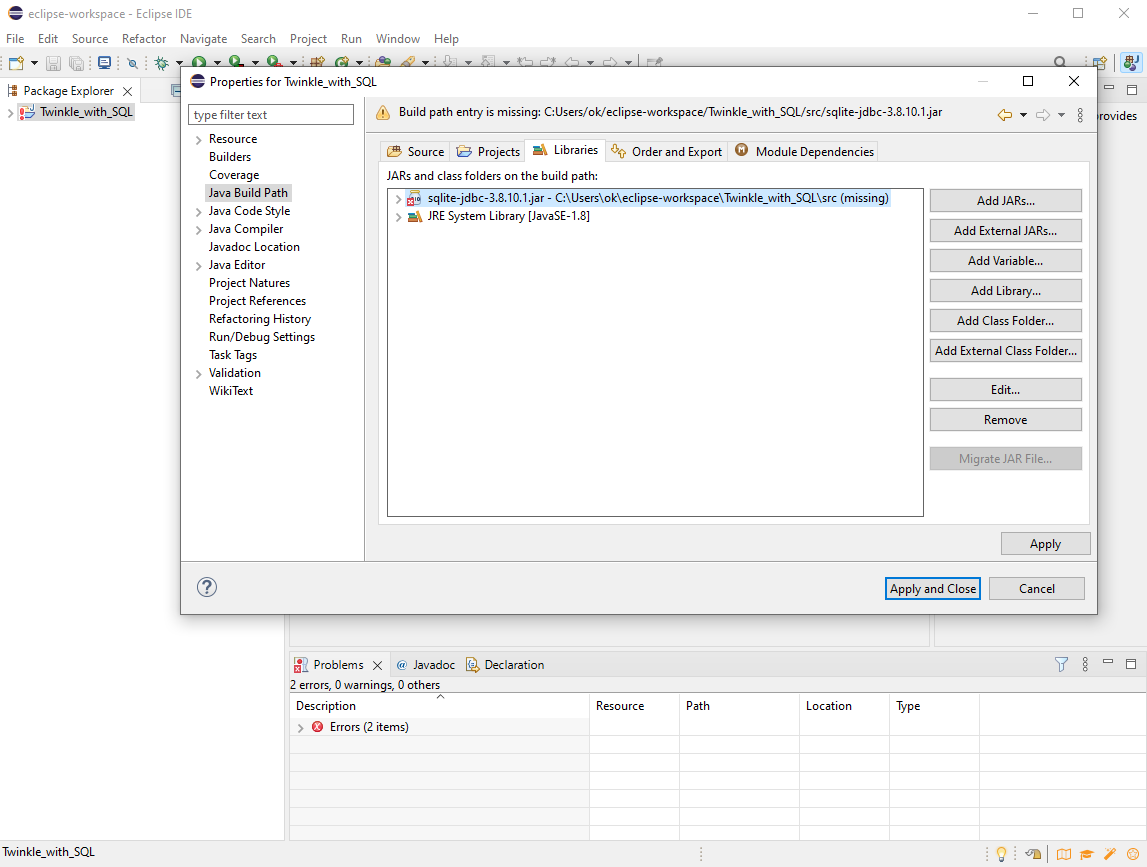Close the Package Explorer tab
Image resolution: width=1147 pixels, height=867 pixels.
pyautogui.click(x=127, y=91)
